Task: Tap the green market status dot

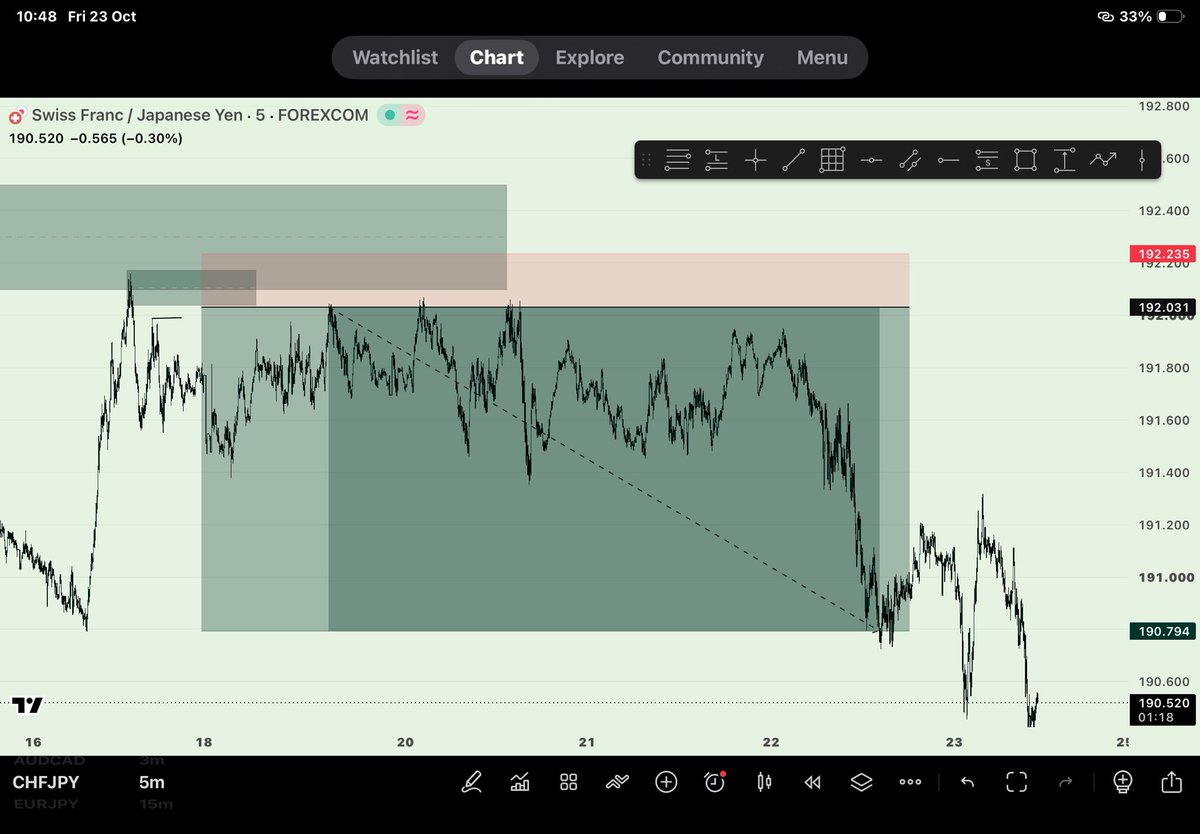Action: click(x=389, y=115)
